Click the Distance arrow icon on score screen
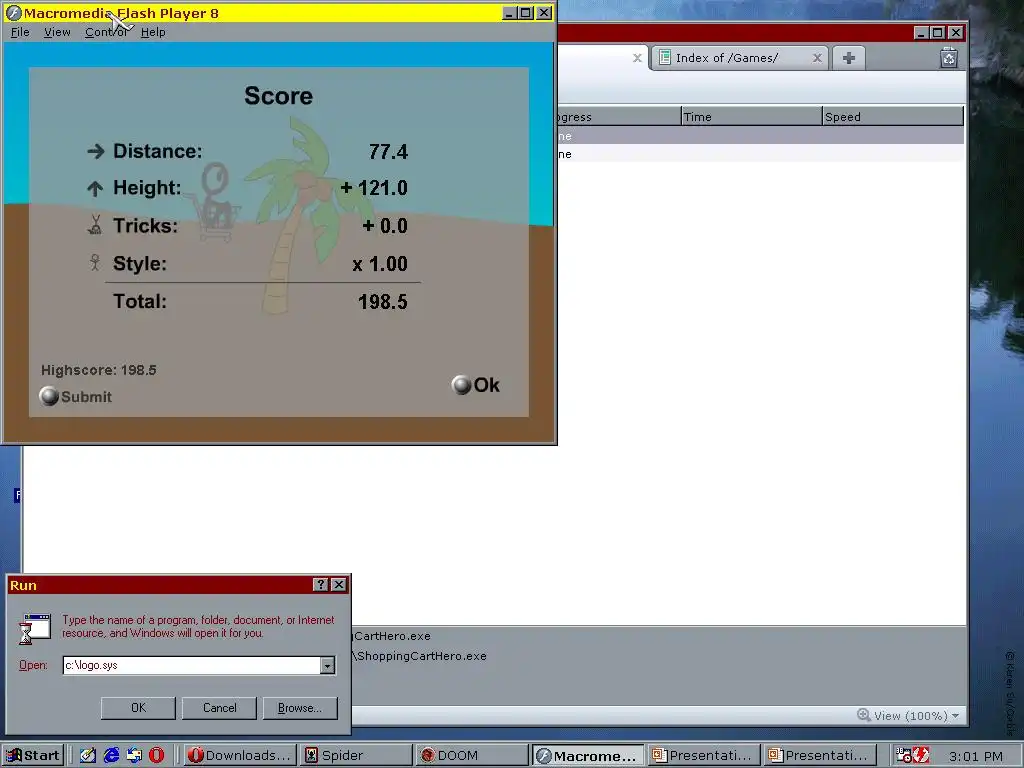Viewport: 1024px width, 768px height. pyautogui.click(x=96, y=152)
